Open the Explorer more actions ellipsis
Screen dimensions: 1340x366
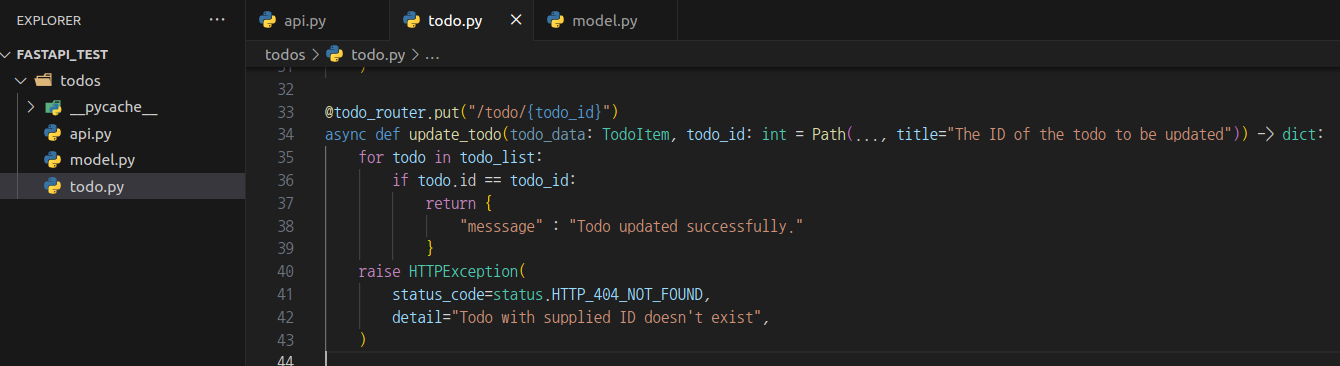pyautogui.click(x=217, y=20)
